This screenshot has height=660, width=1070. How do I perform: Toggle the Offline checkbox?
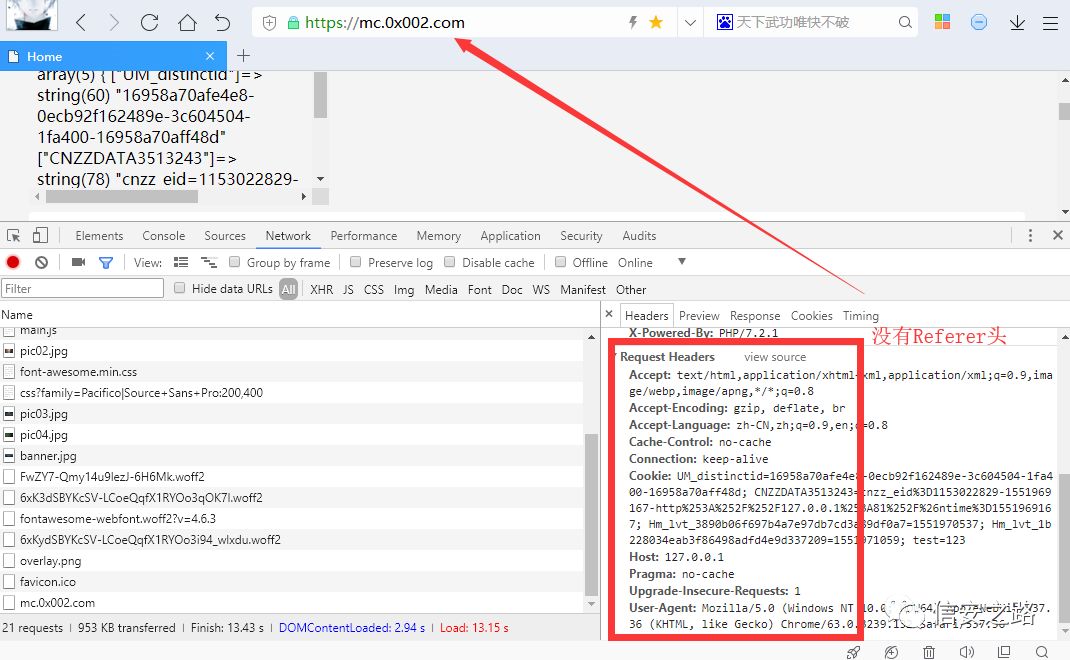tap(561, 261)
